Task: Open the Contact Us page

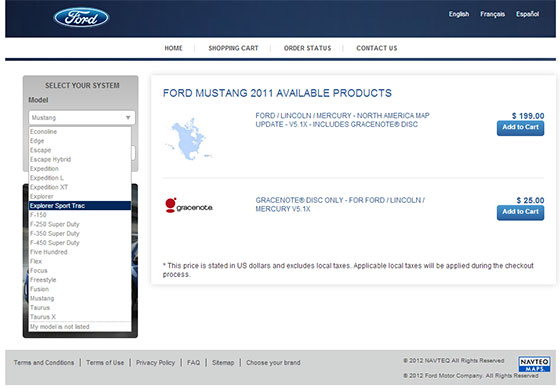Action: point(377,48)
